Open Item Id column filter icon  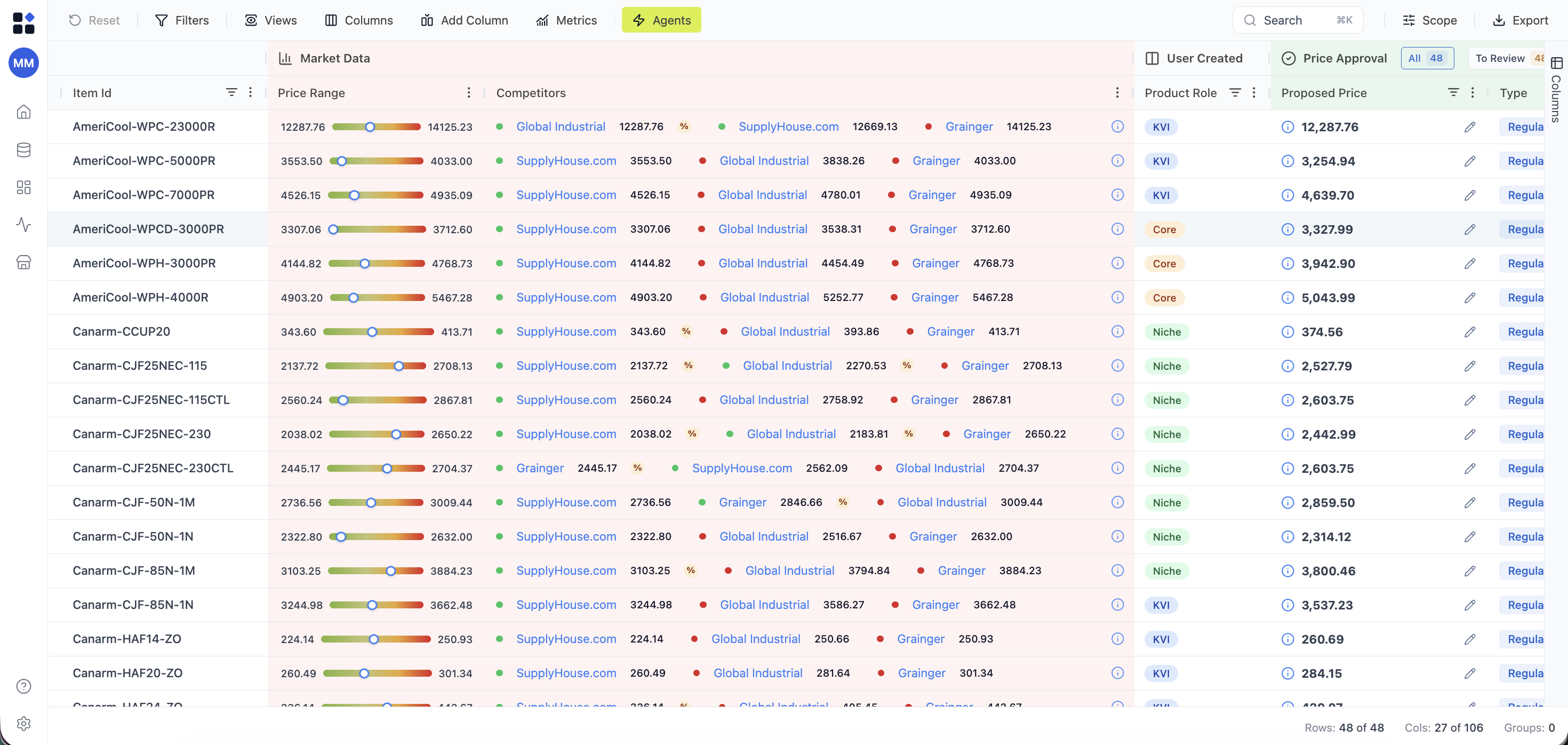pyautogui.click(x=231, y=93)
